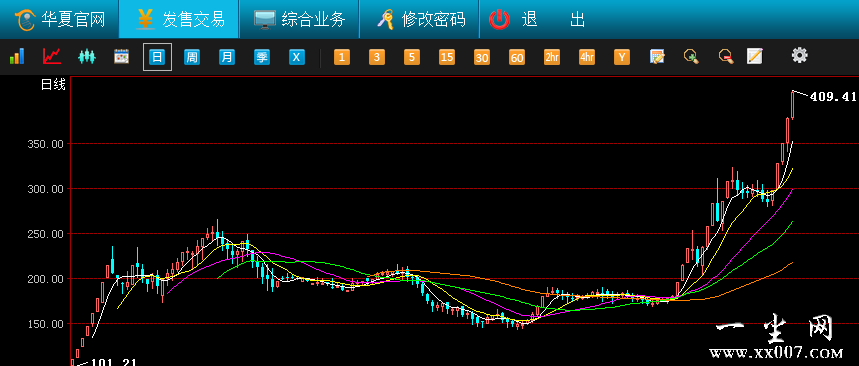This screenshot has height=366, width=859.
Task: Click the zoom out magnifier icon
Action: click(726, 56)
